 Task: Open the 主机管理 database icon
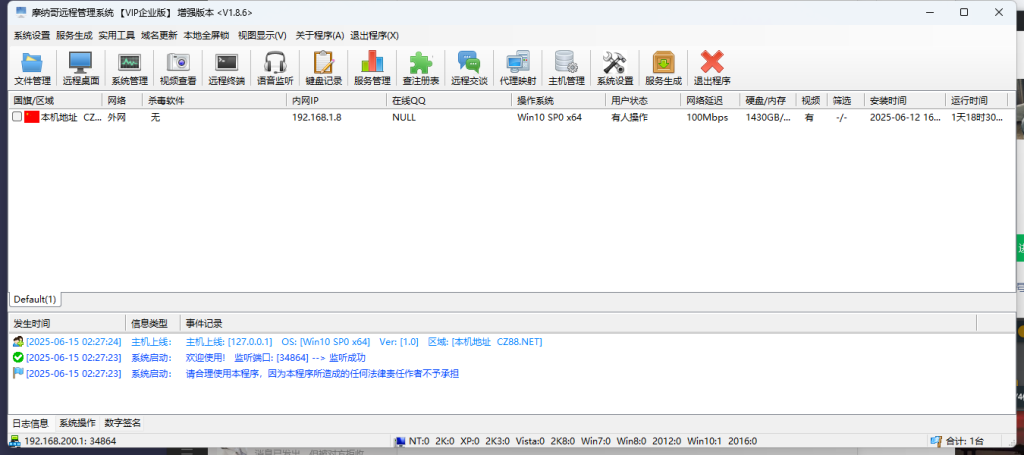pos(566,69)
